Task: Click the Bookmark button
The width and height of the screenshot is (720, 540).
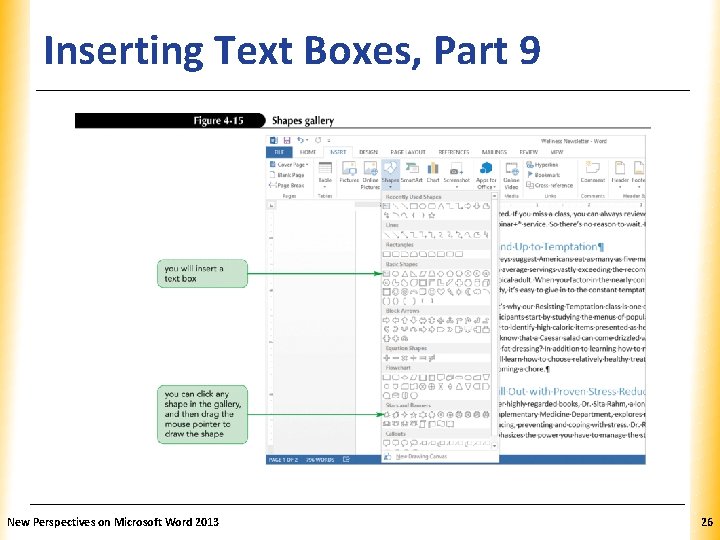Action: pyautogui.click(x=543, y=175)
